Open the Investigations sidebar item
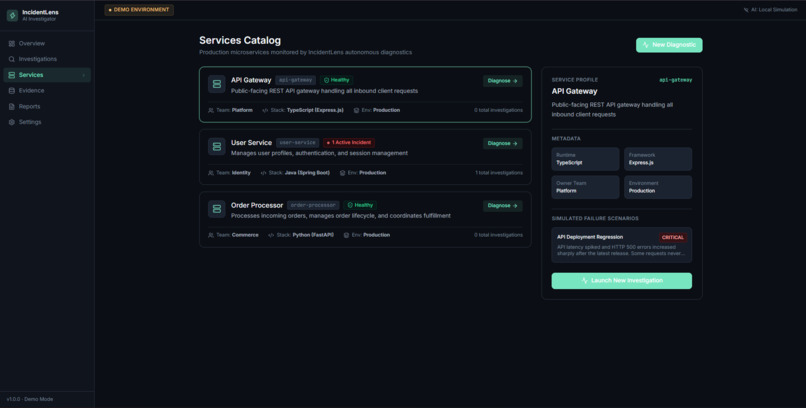Viewport: 806px width, 408px height. [47, 59]
